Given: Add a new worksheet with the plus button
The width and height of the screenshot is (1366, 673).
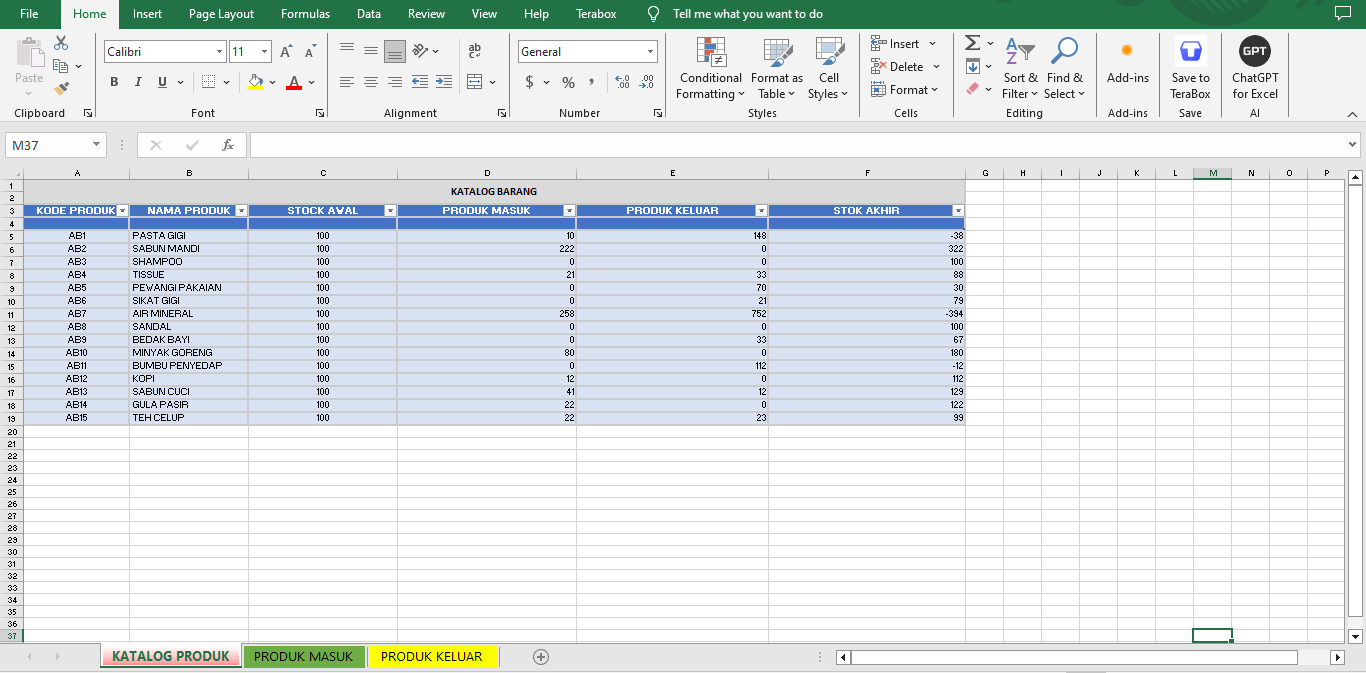Looking at the screenshot, I should [539, 657].
